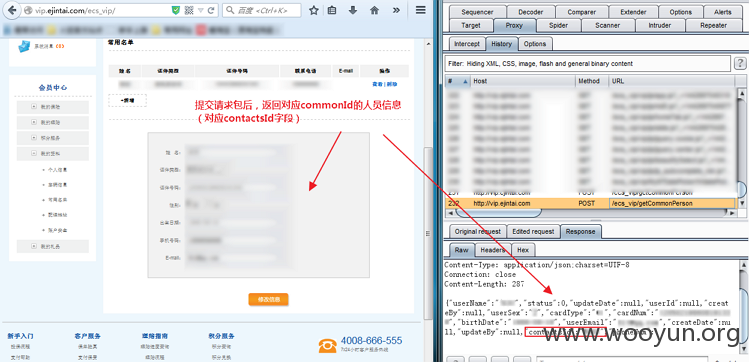Expand the first member center menu item
Image resolution: width=749 pixels, height=362 pixels.
34,106
